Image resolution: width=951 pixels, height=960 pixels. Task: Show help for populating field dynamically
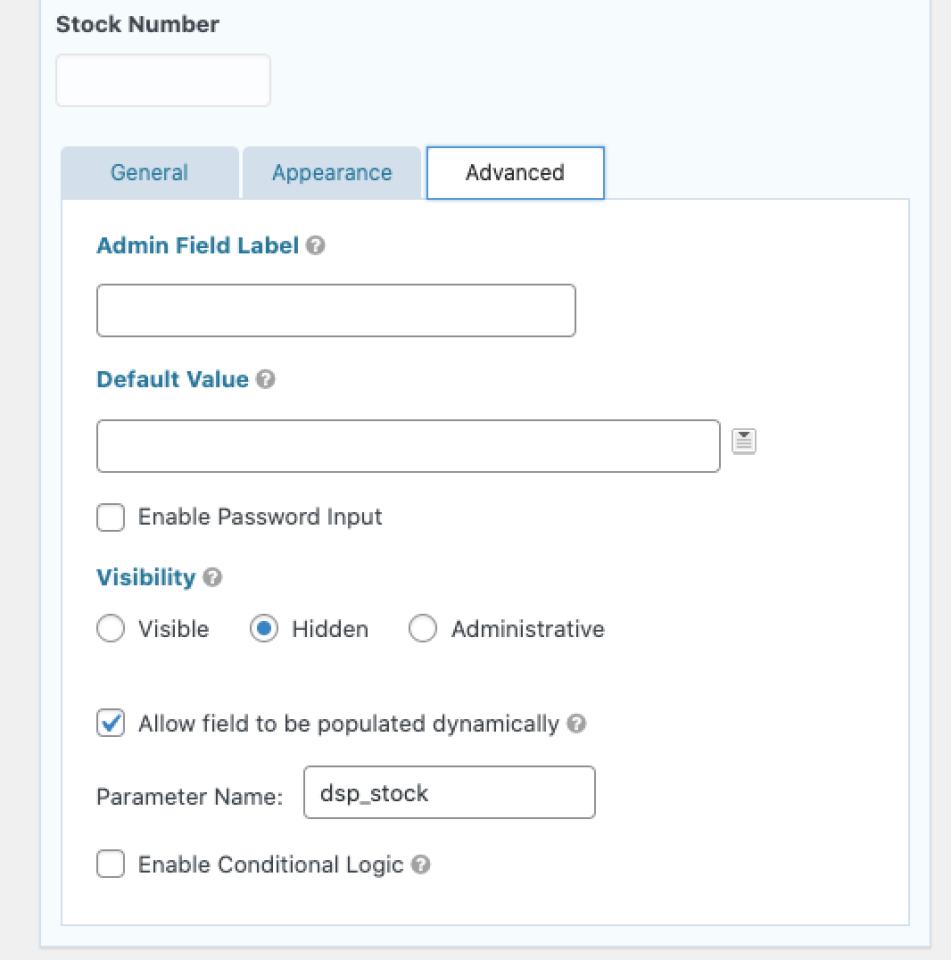tap(576, 724)
